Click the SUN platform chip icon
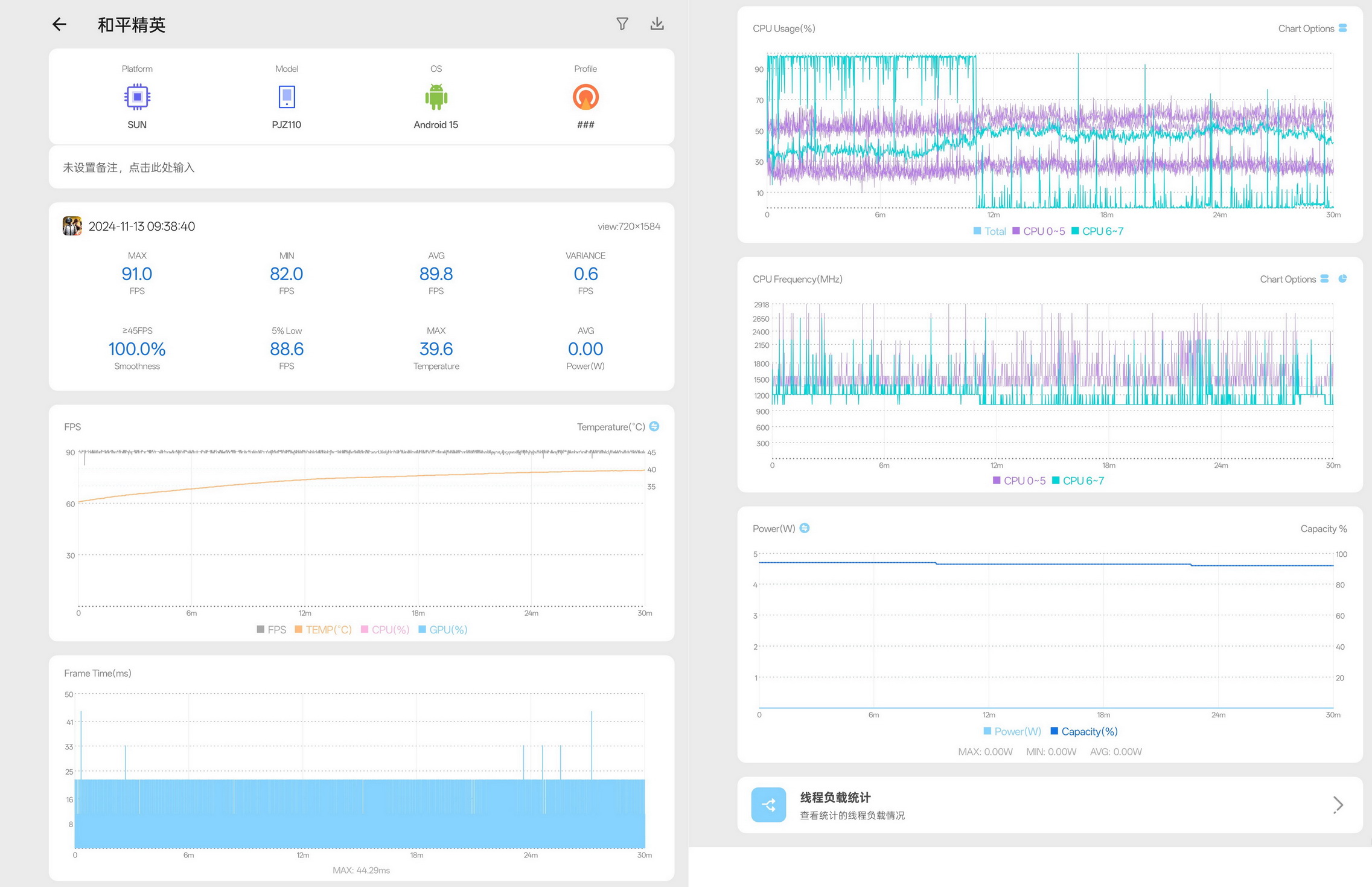 (x=137, y=97)
